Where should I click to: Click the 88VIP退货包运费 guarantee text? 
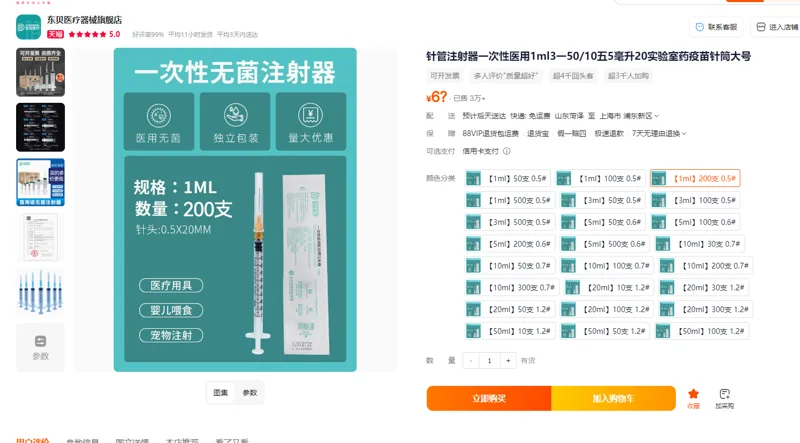pyautogui.click(x=490, y=134)
